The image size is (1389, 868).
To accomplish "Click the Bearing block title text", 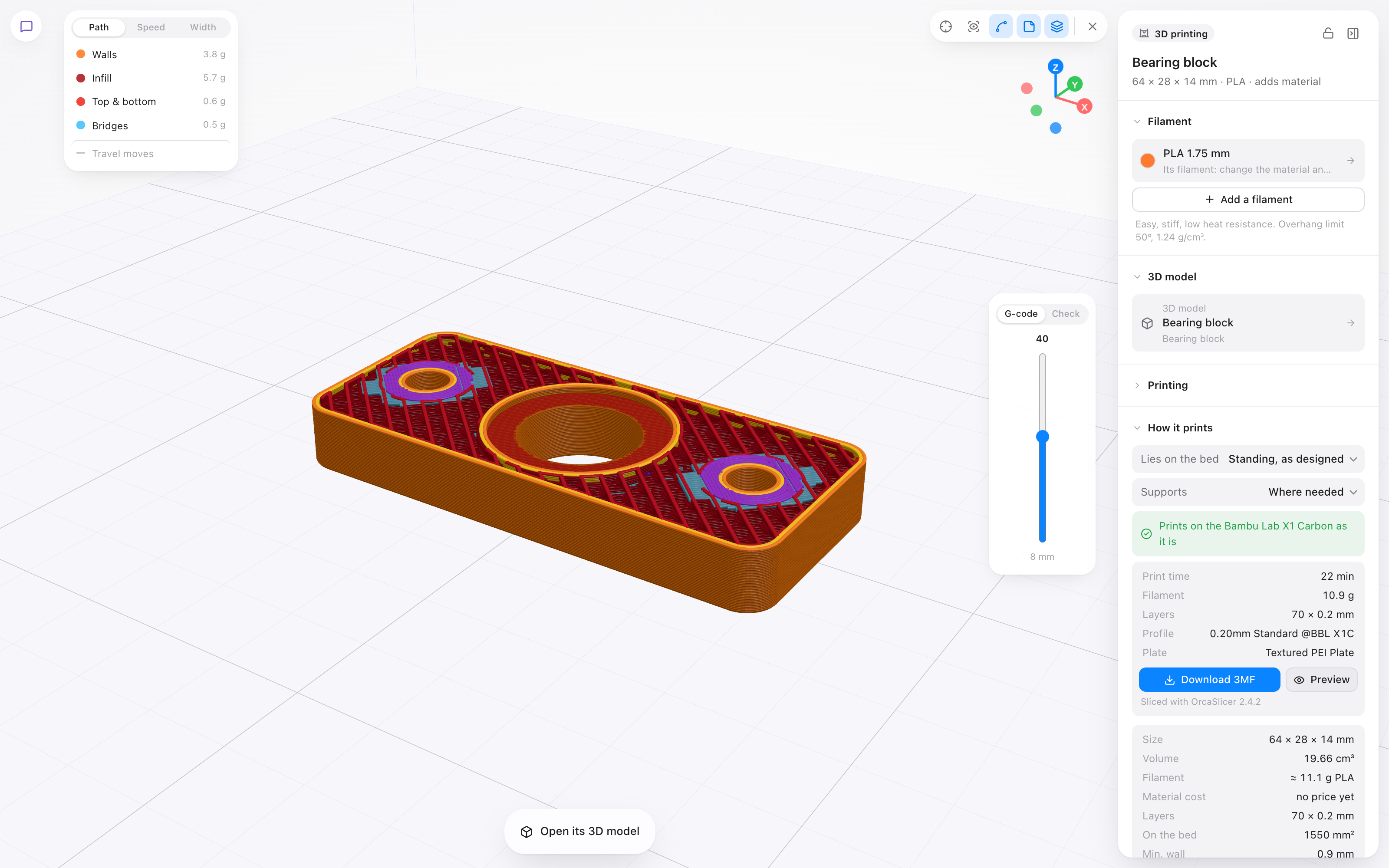I will [1174, 62].
